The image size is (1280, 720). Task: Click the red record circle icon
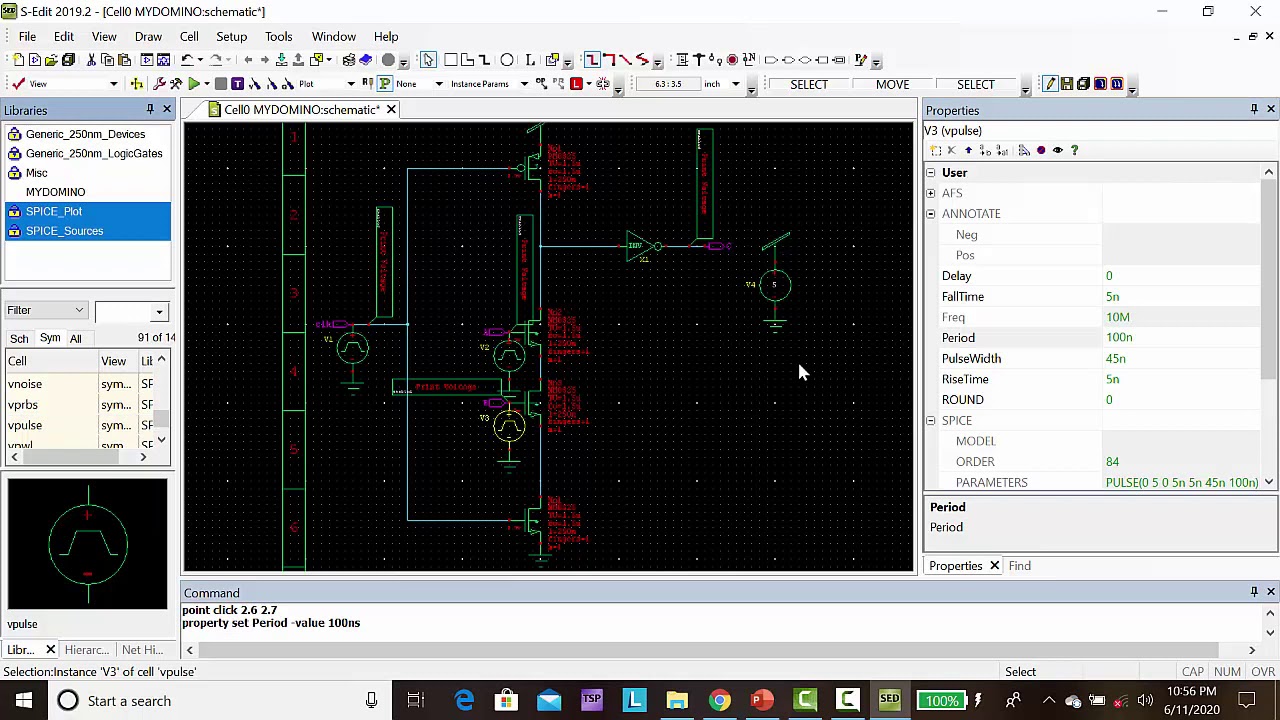pos(732,59)
